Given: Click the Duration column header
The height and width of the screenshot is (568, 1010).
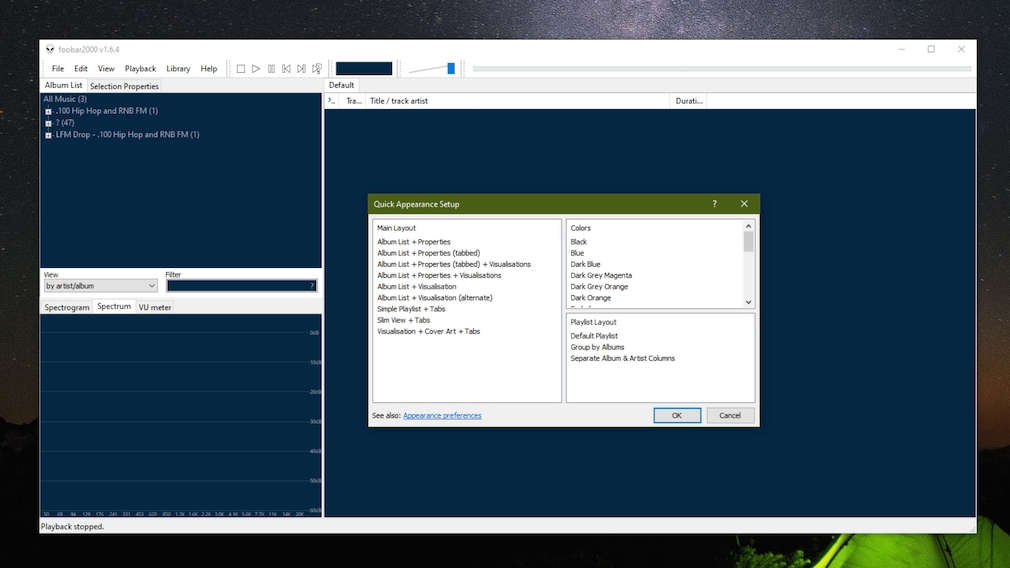Looking at the screenshot, I should pyautogui.click(x=689, y=101).
